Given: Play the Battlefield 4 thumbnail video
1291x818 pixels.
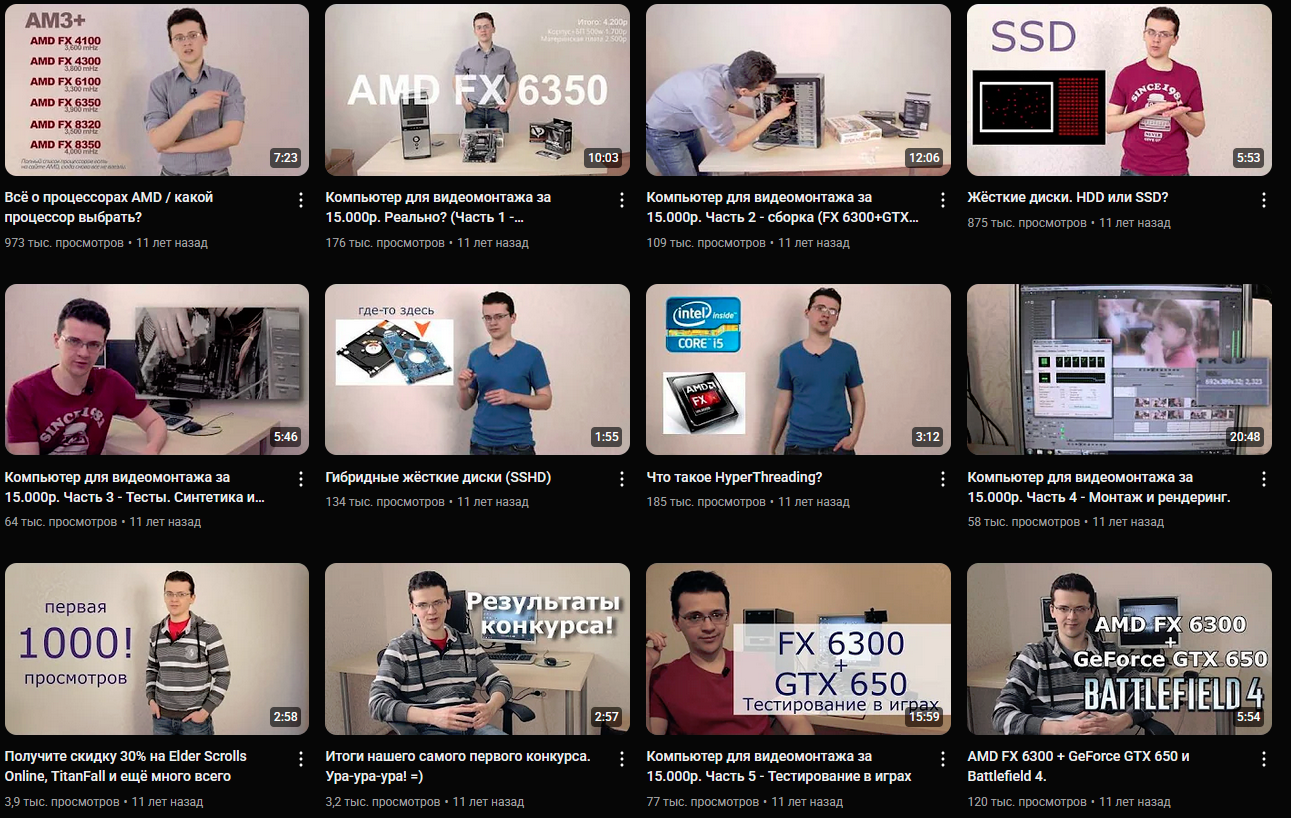Looking at the screenshot, I should [x=1120, y=648].
